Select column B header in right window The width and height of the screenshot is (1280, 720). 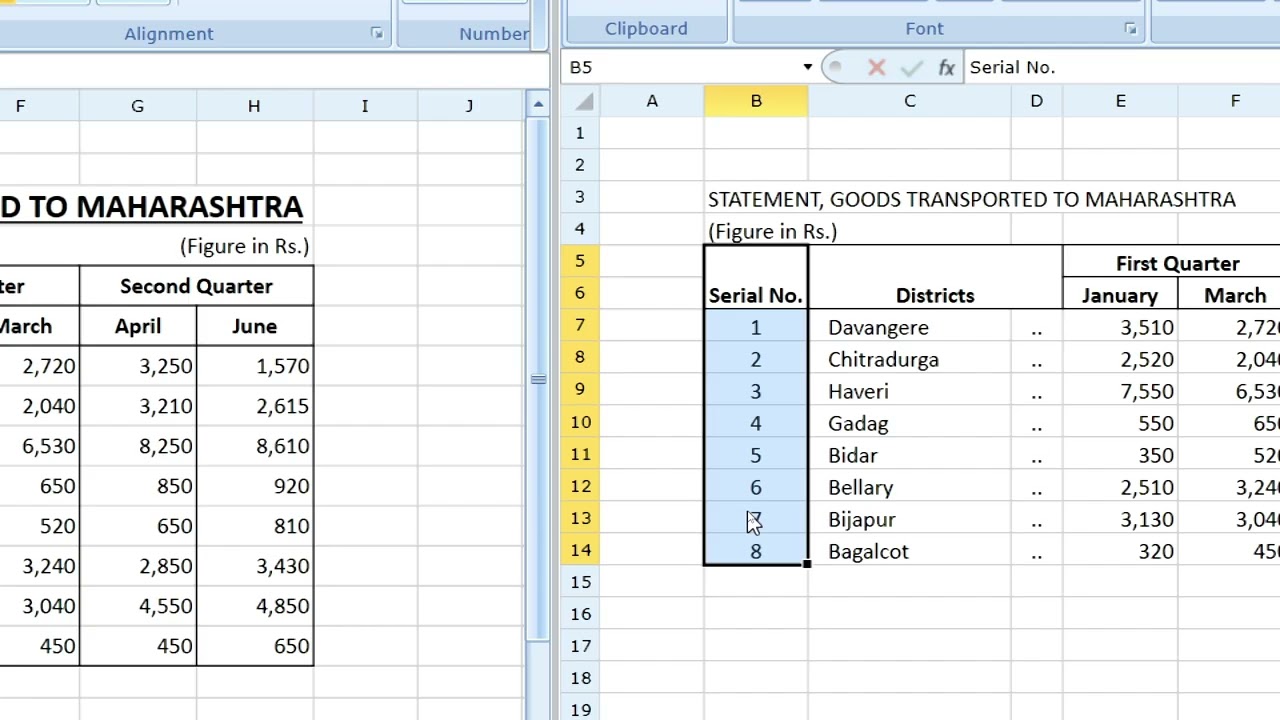coord(756,101)
